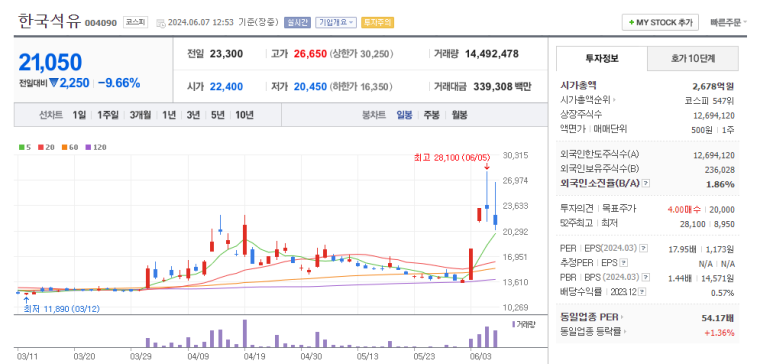Click the help icon next to 추정PER EPS
Image resolution: width=773 pixels, height=364 pixels.
click(624, 262)
